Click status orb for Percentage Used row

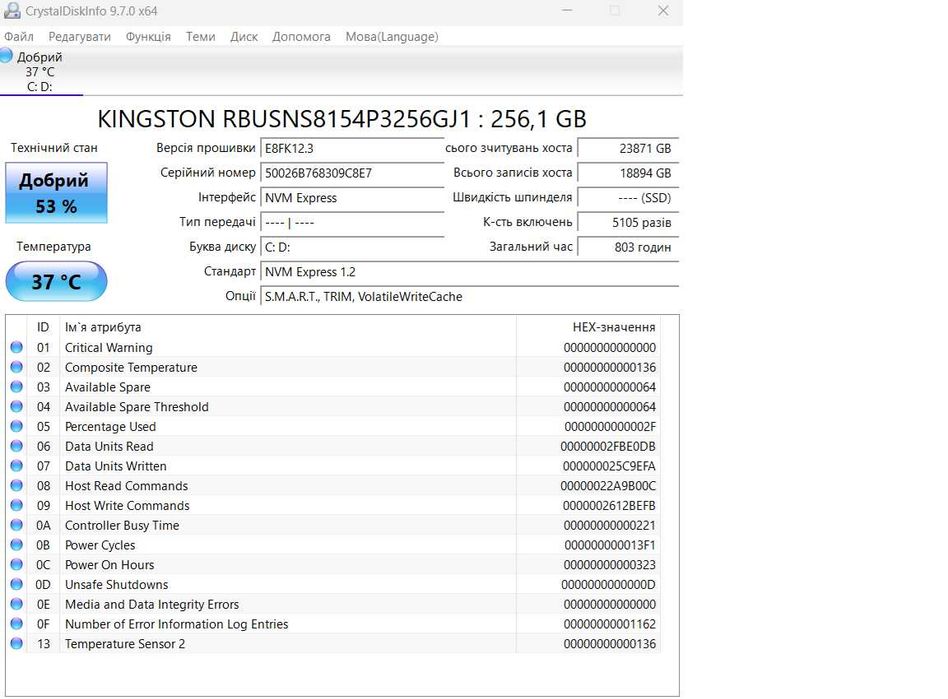[16, 426]
